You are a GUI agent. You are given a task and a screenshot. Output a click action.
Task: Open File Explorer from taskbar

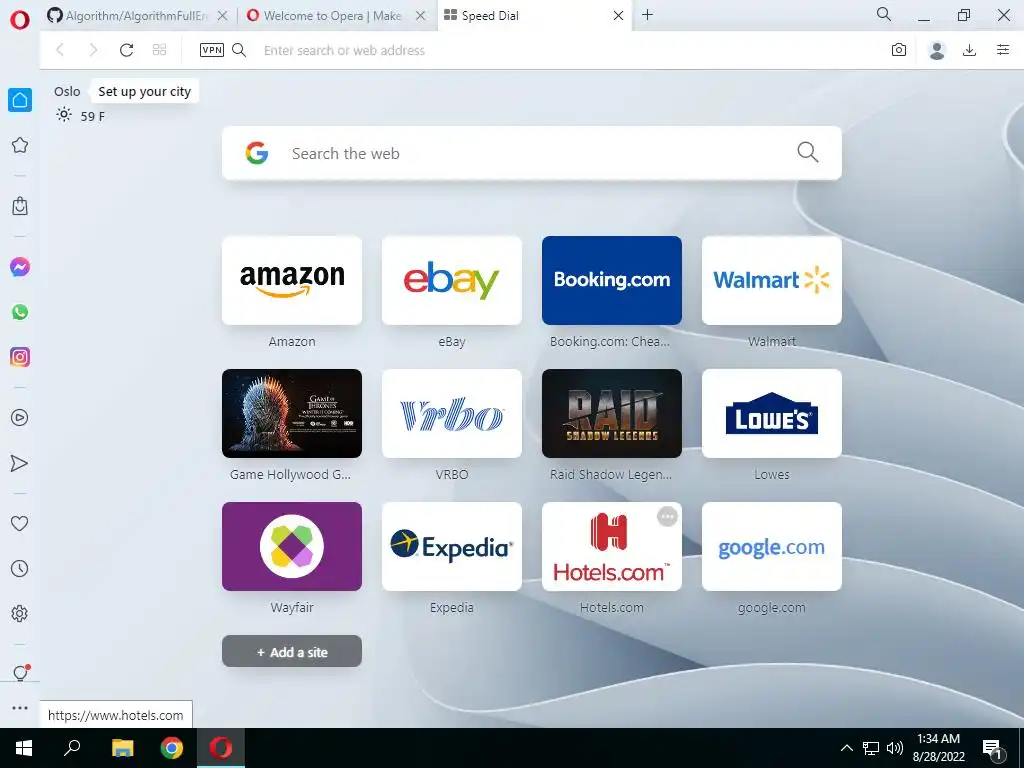click(x=122, y=748)
